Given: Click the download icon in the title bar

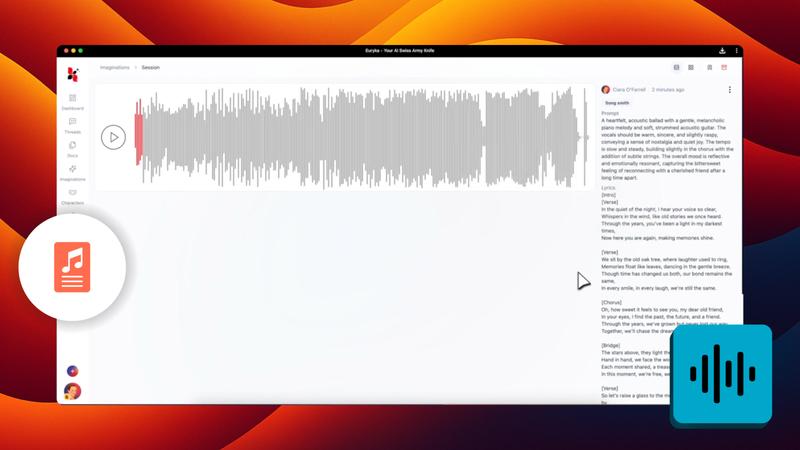Looking at the screenshot, I should pos(722,51).
